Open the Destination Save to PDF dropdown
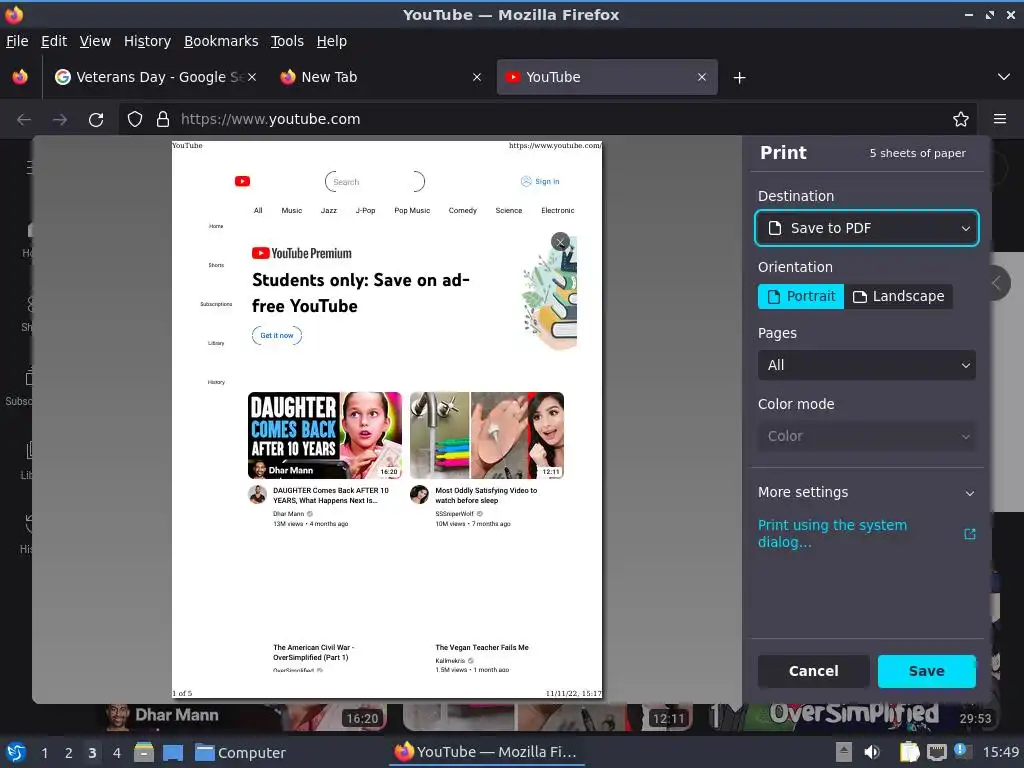Image resolution: width=1024 pixels, height=768 pixels. click(867, 228)
